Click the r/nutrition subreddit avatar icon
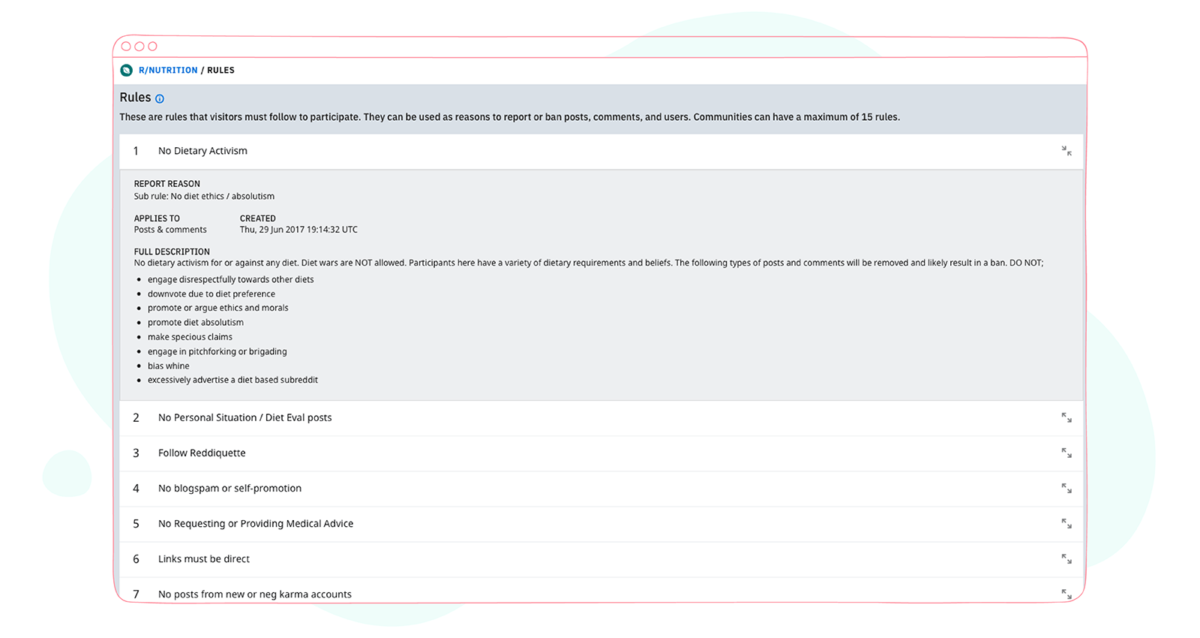The image size is (1200, 638). click(x=127, y=70)
